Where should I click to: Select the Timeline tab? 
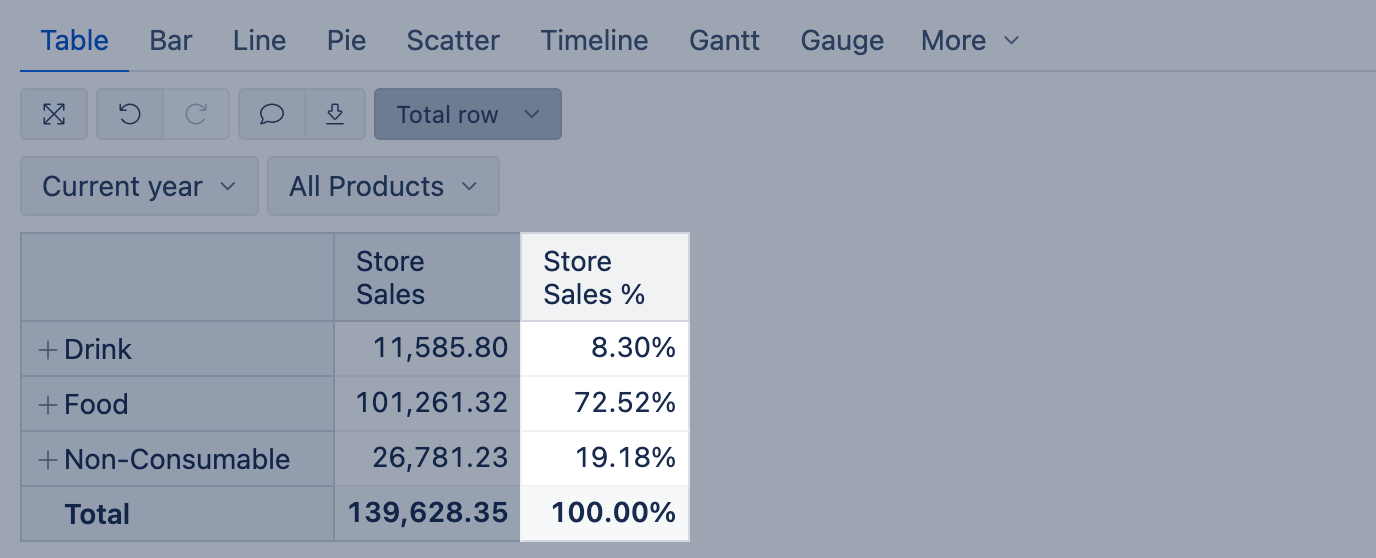(x=594, y=40)
